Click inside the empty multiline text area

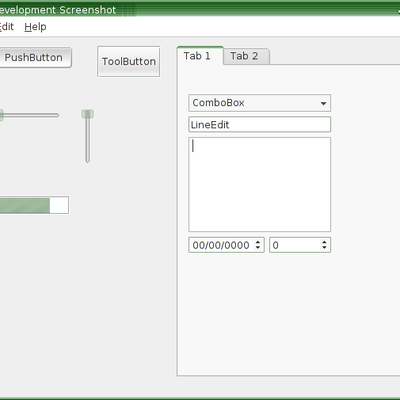(260, 185)
